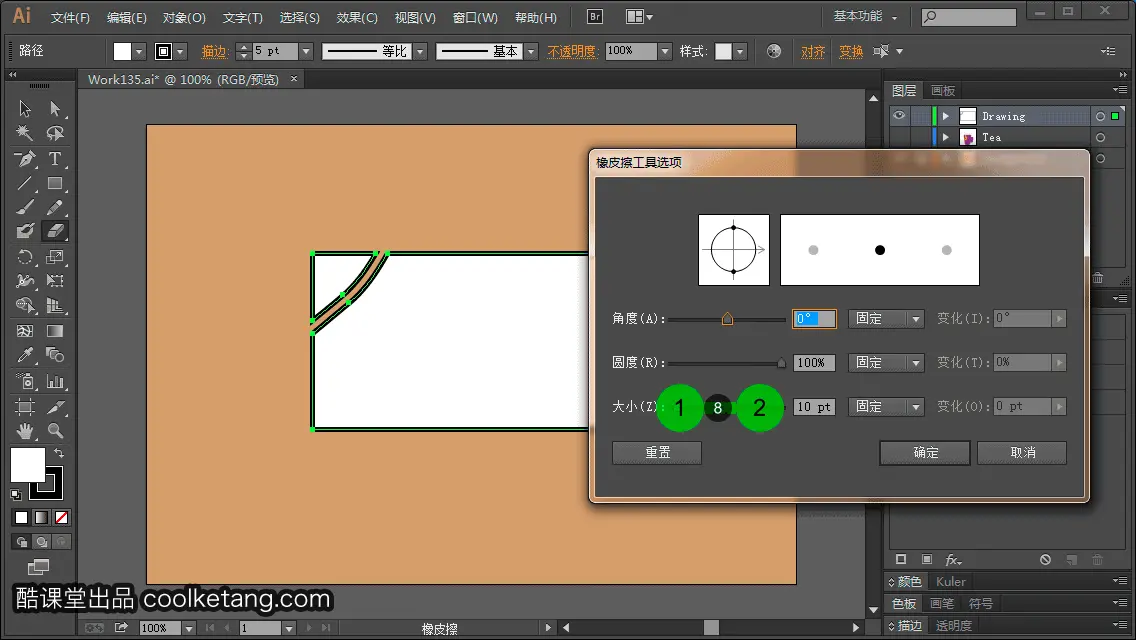Click the 取消 button

[1022, 452]
